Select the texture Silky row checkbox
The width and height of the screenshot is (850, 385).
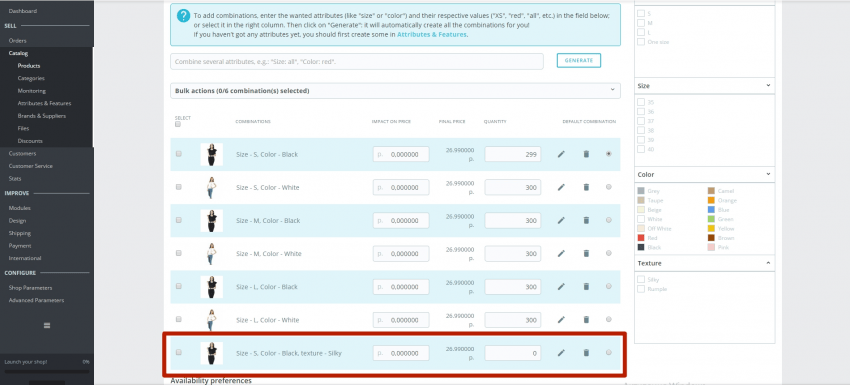click(179, 352)
